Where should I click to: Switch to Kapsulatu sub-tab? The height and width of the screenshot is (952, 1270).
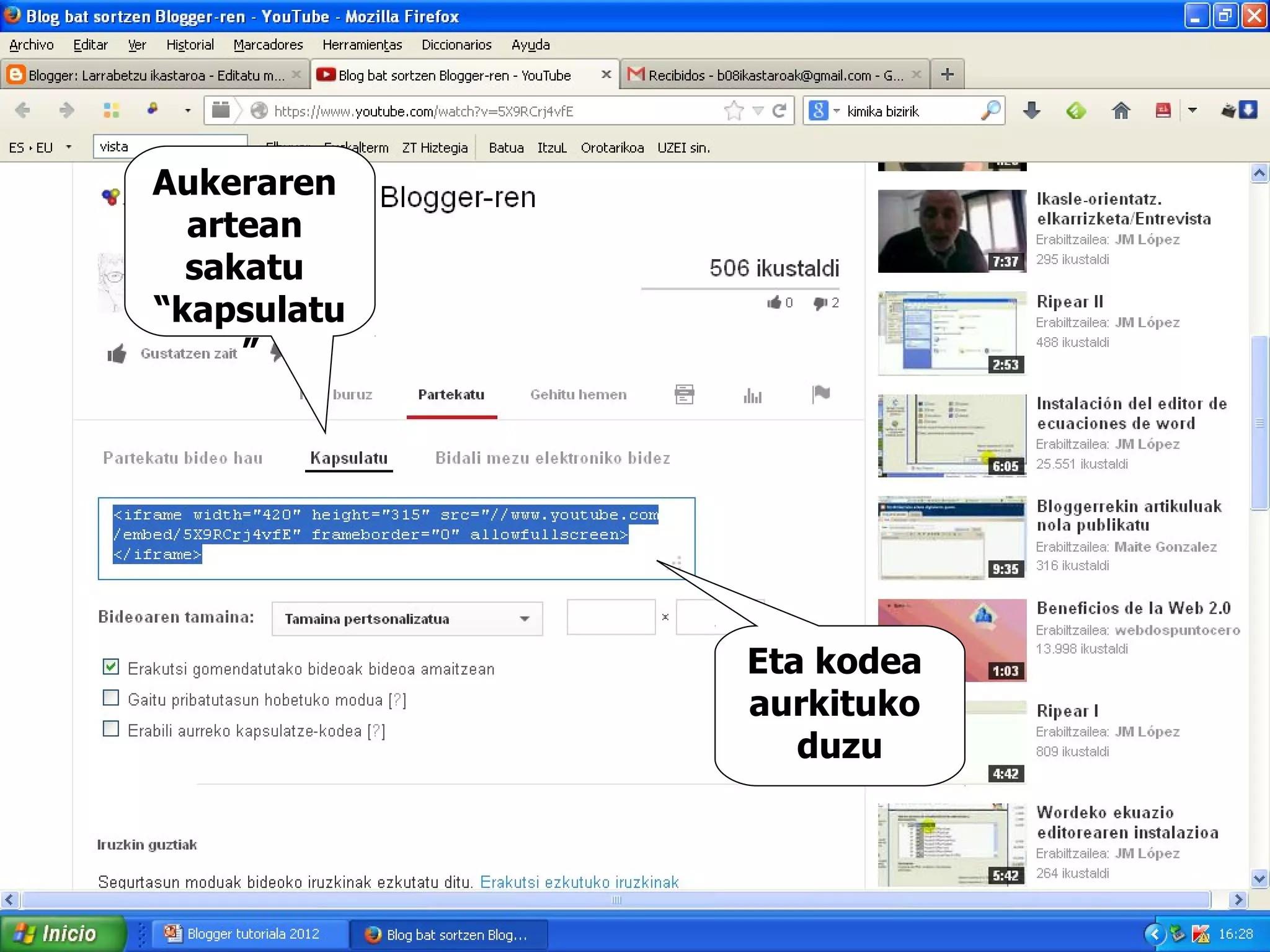pos(349,458)
